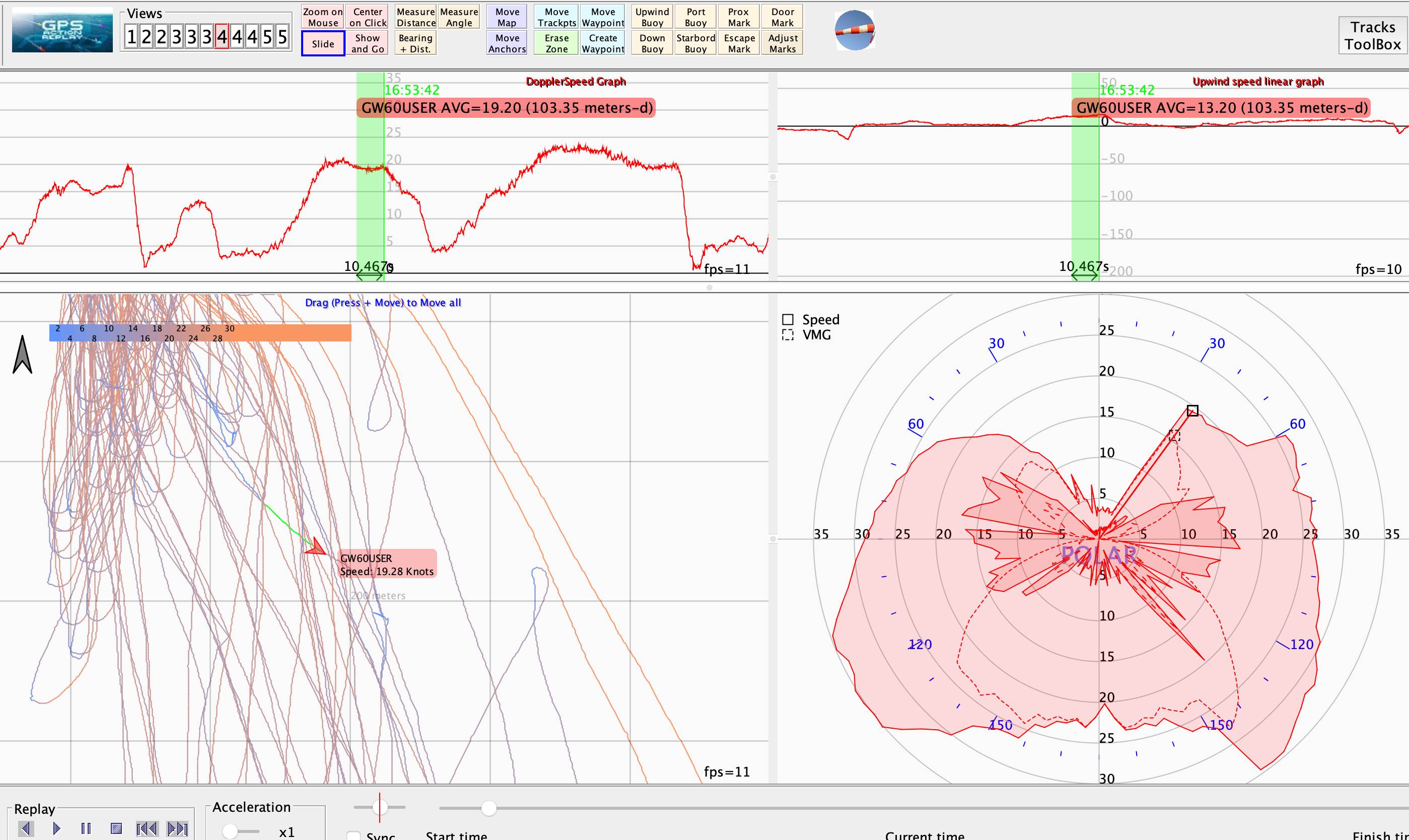Image resolution: width=1409 pixels, height=840 pixels.
Task: Click the replay time position slider handle
Action: coord(488,808)
